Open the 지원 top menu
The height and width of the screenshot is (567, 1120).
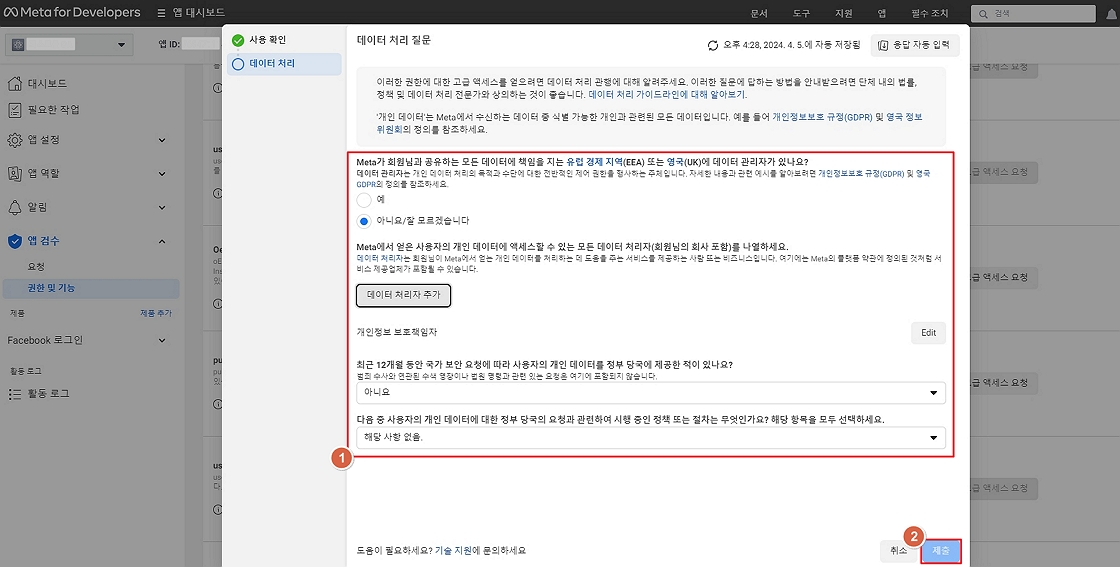pyautogui.click(x=844, y=14)
